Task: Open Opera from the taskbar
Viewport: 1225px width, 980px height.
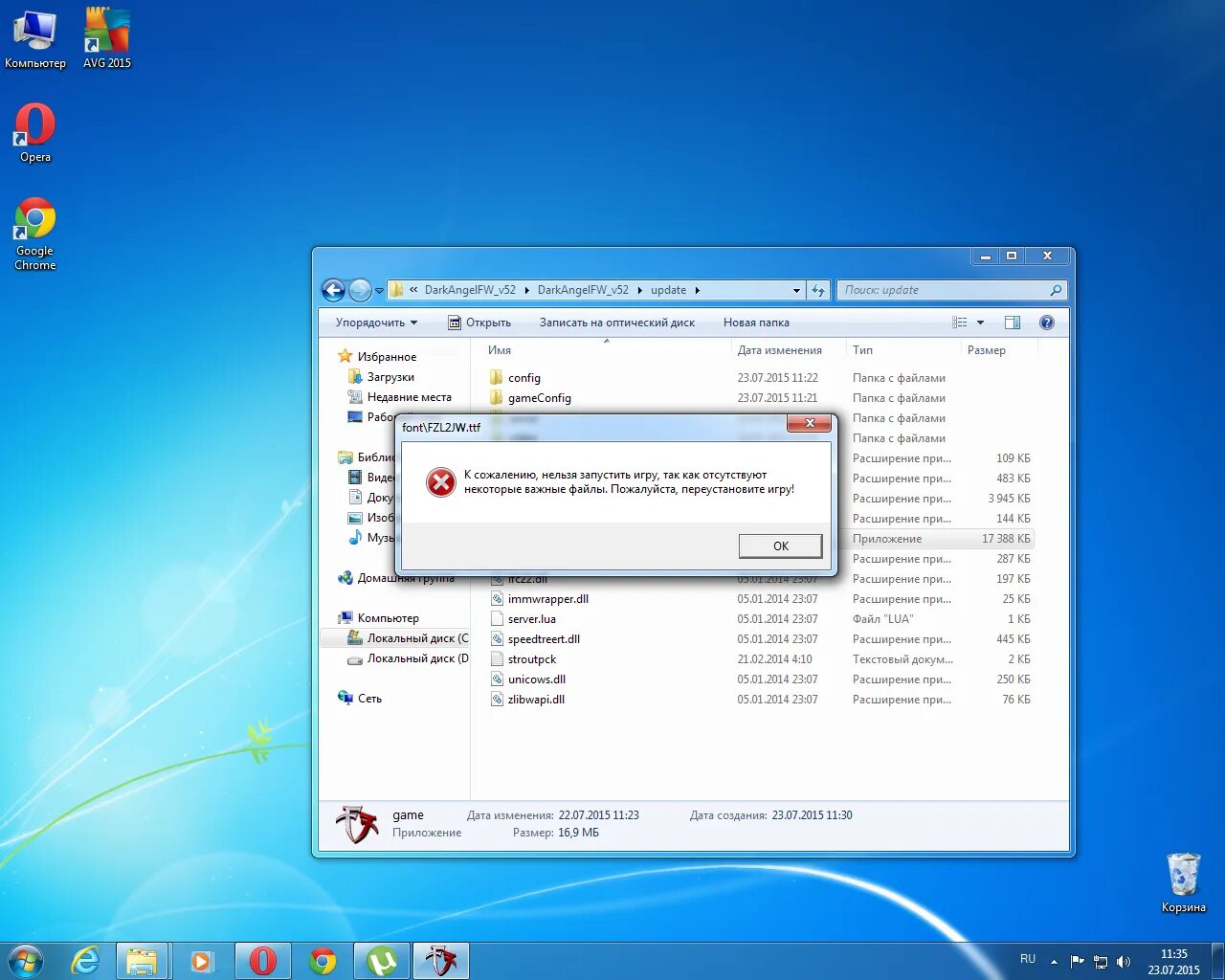Action: [262, 961]
